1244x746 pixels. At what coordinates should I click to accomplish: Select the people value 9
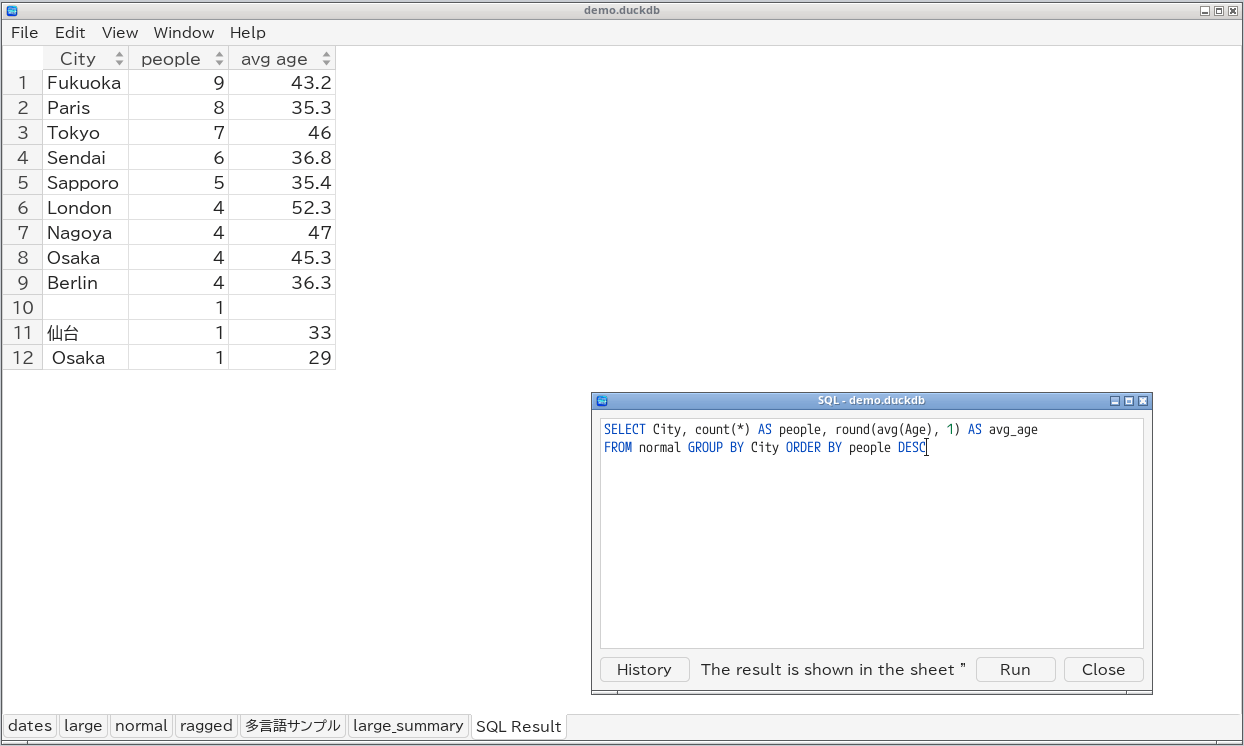pyautogui.click(x=178, y=83)
